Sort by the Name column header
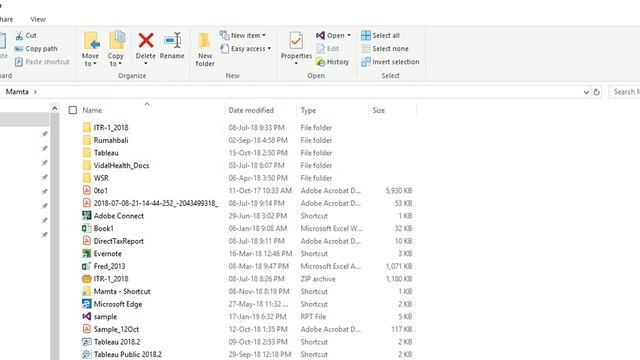The width and height of the screenshot is (640, 360). [92, 110]
